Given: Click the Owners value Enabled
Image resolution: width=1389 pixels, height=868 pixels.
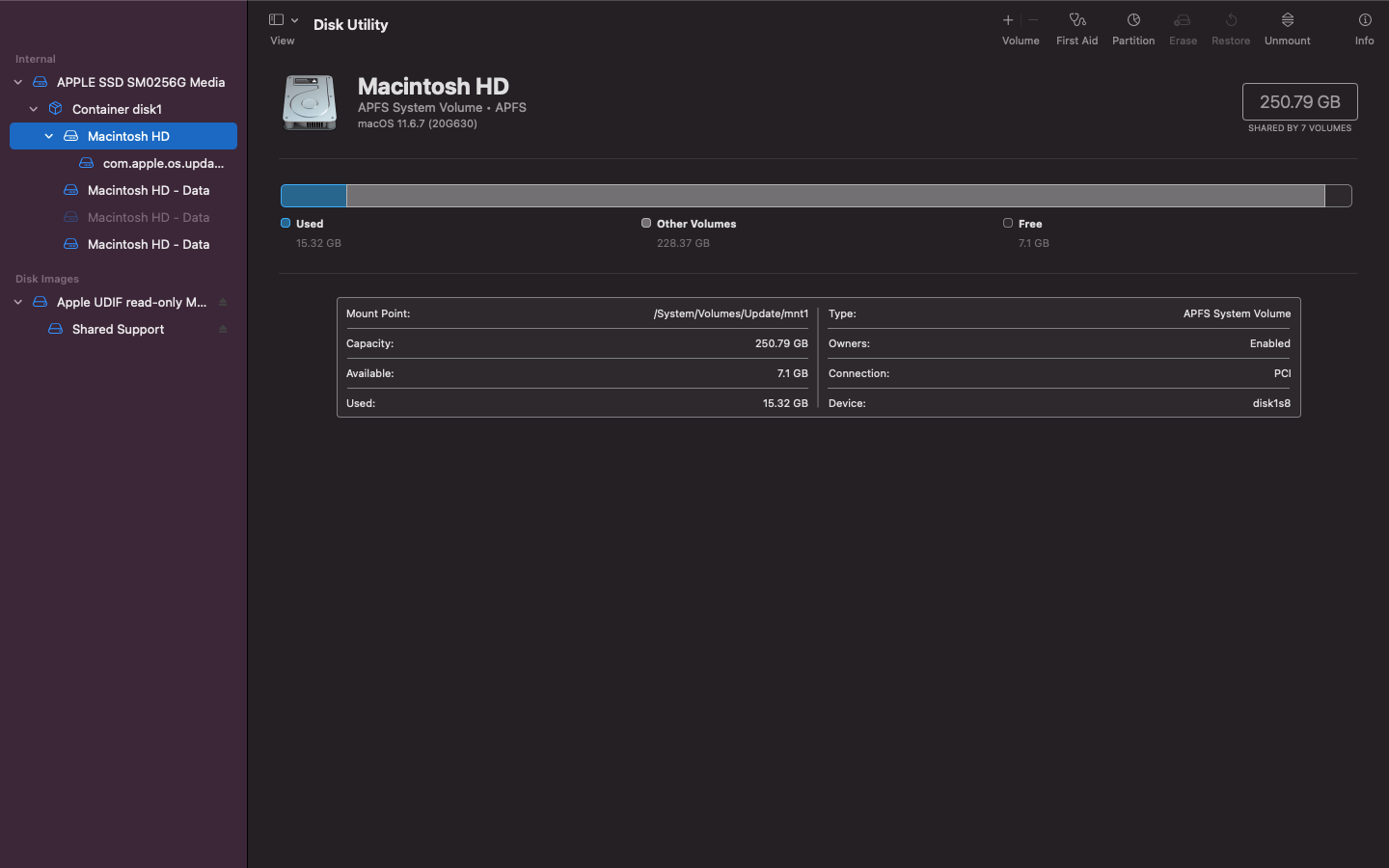Looking at the screenshot, I should click(1270, 343).
